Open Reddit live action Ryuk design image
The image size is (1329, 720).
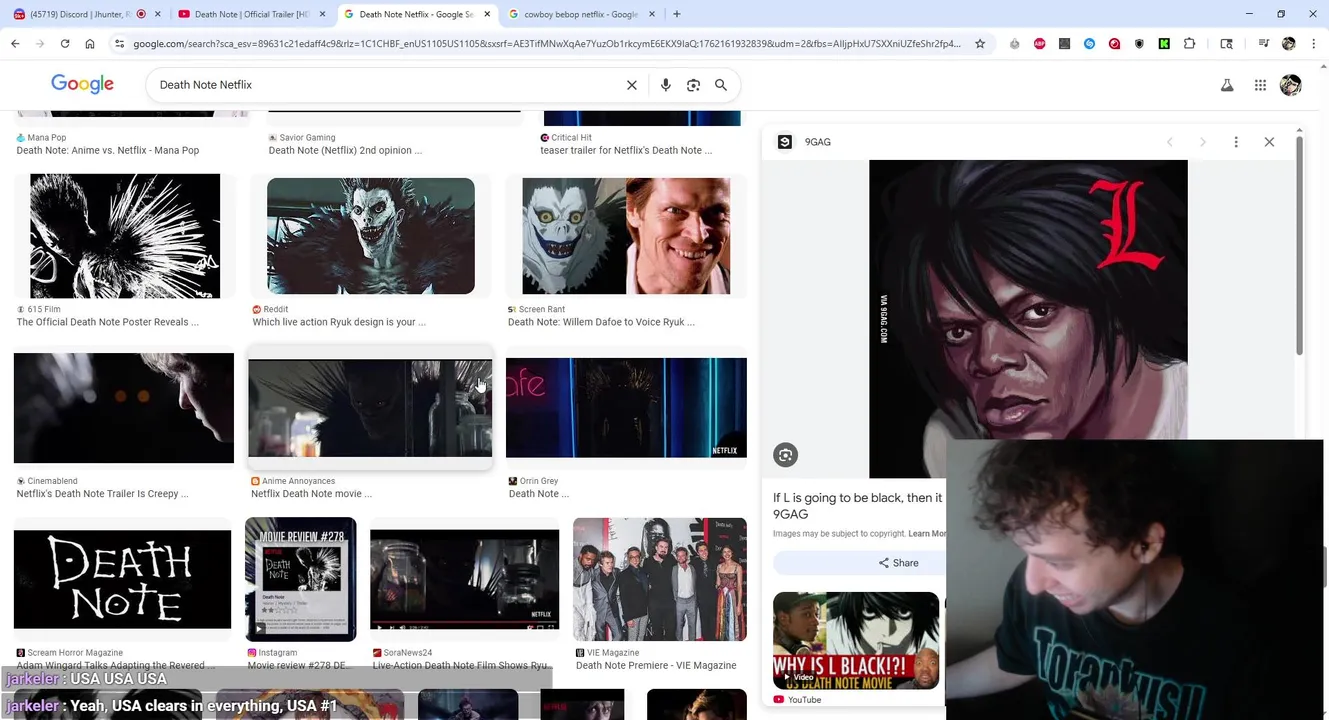coord(371,236)
